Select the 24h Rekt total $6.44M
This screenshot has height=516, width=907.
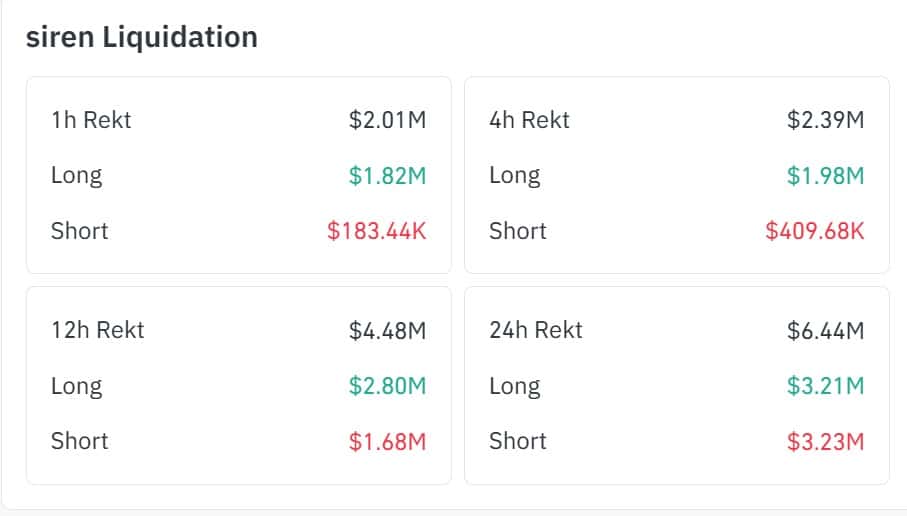click(825, 331)
